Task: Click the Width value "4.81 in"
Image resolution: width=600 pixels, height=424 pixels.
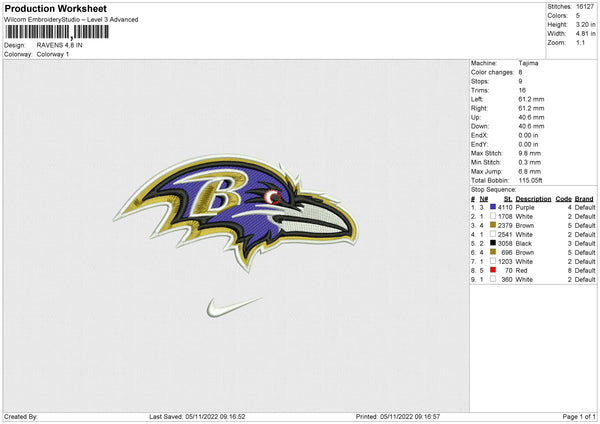Action: (x=585, y=34)
